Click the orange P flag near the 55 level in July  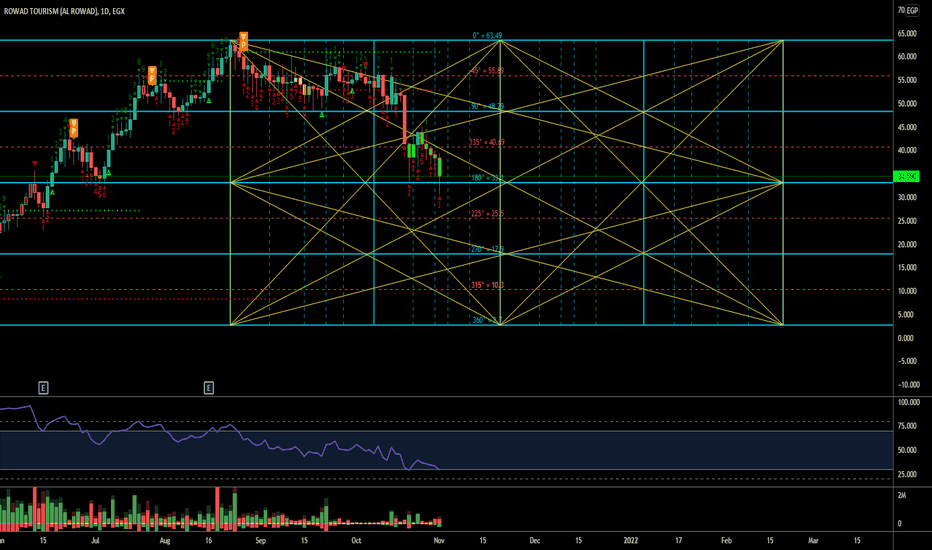pyautogui.click(x=152, y=75)
